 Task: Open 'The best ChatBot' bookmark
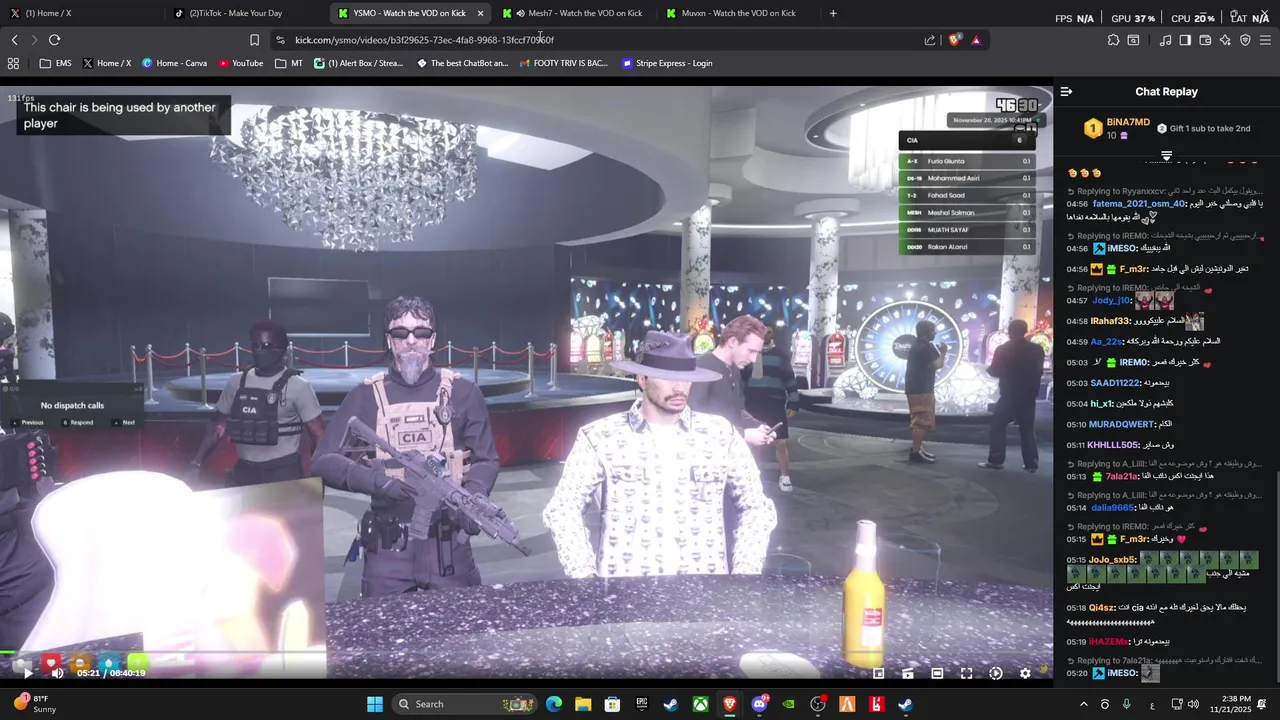pyautogui.click(x=462, y=63)
